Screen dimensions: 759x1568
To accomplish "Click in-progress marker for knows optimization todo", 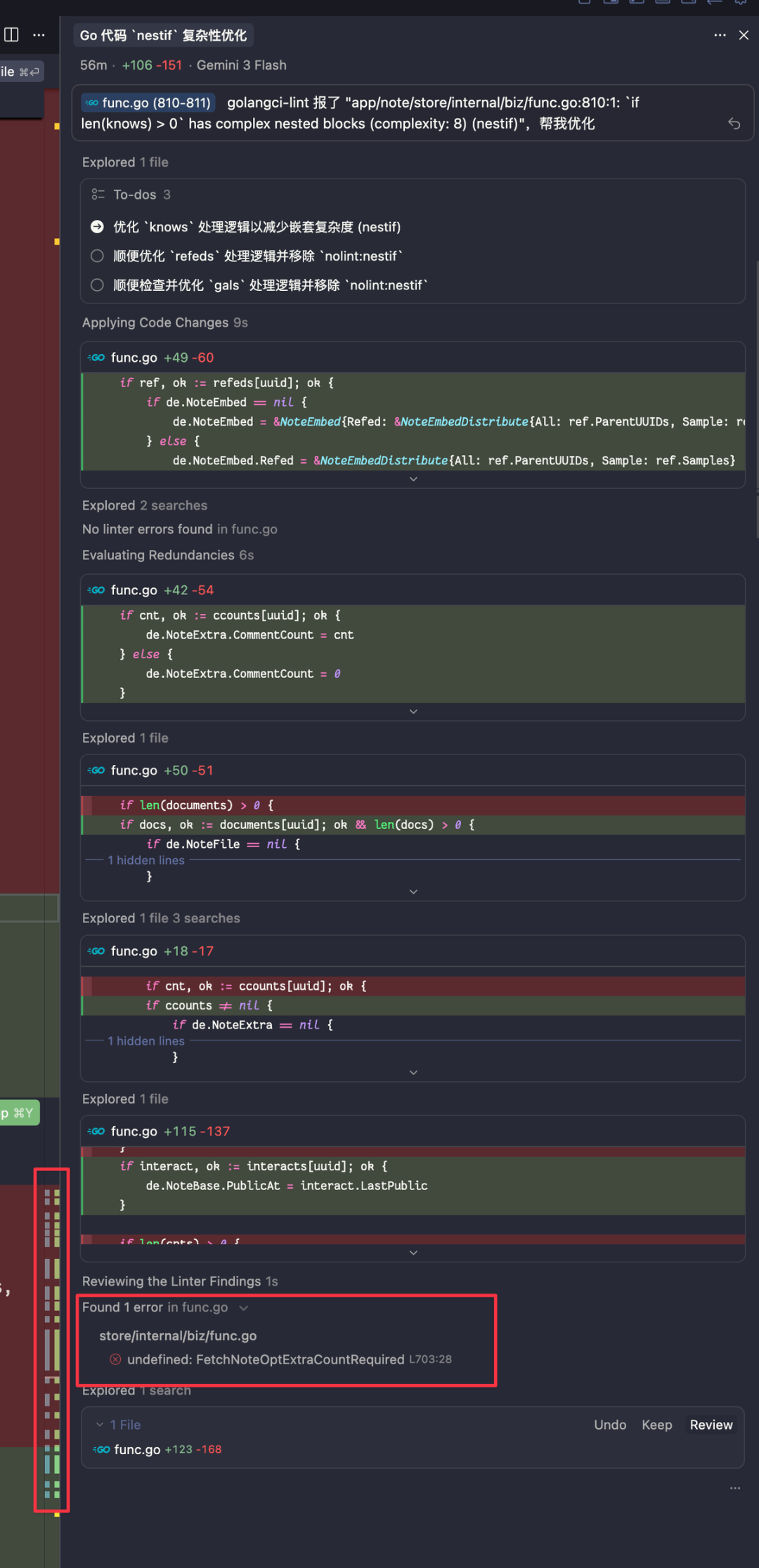I will pyautogui.click(x=98, y=227).
